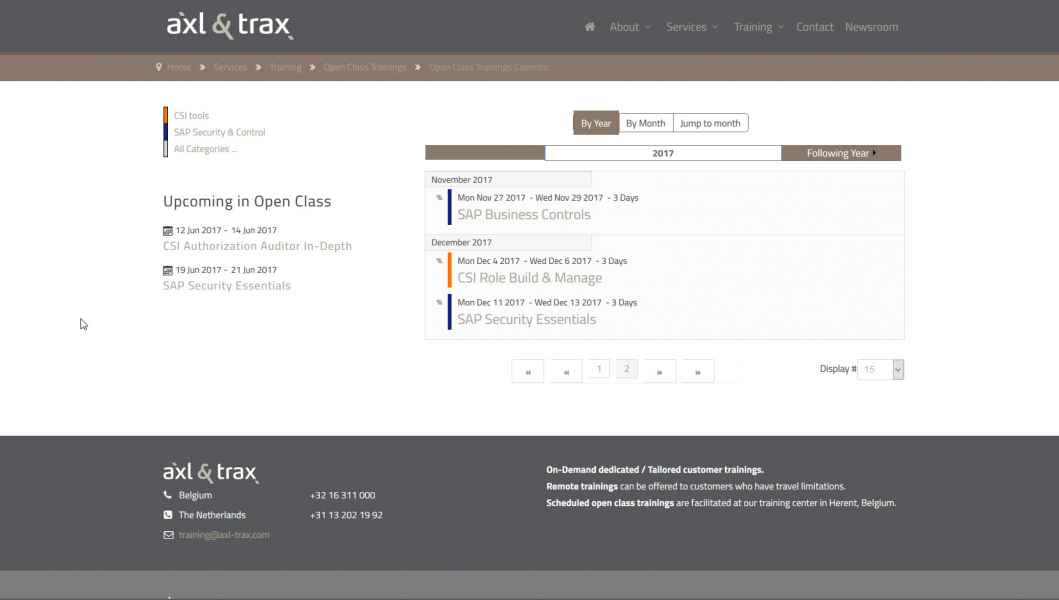Open page 2 of the event list

(627, 369)
